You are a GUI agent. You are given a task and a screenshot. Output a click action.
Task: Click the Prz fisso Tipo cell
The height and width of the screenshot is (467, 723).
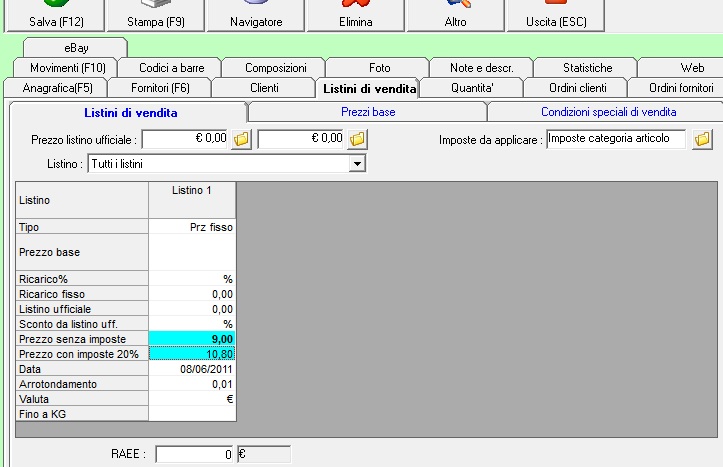[192, 227]
